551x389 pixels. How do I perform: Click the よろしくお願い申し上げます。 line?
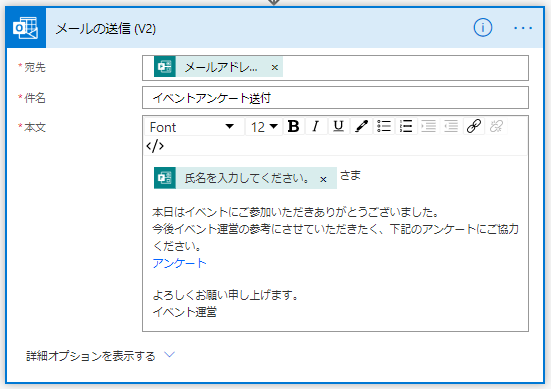(226, 295)
